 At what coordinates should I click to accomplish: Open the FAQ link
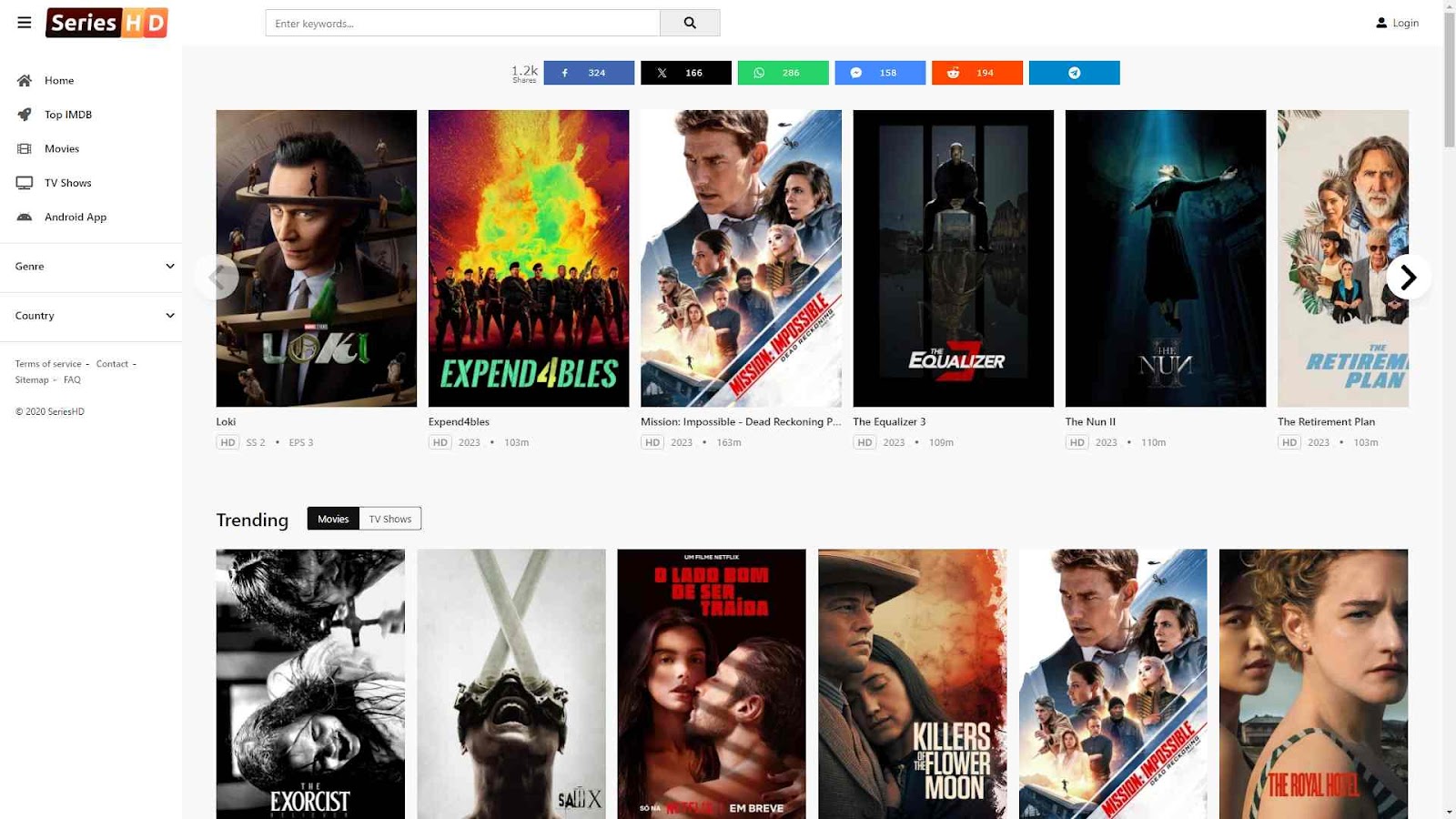[72, 380]
